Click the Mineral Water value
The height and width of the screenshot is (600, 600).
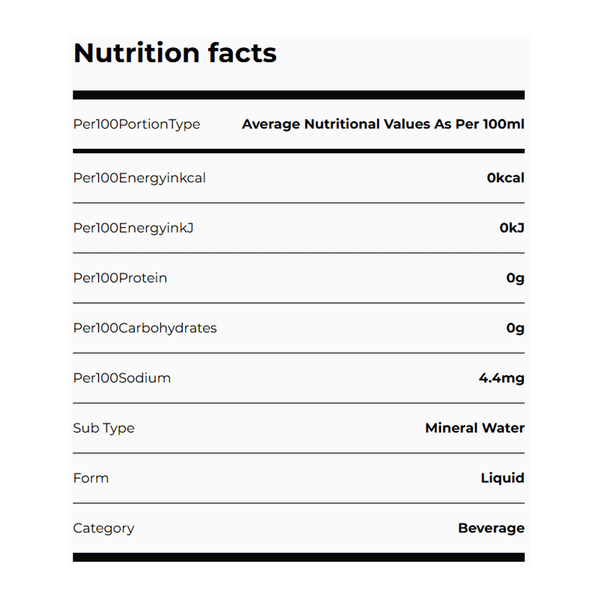click(475, 428)
